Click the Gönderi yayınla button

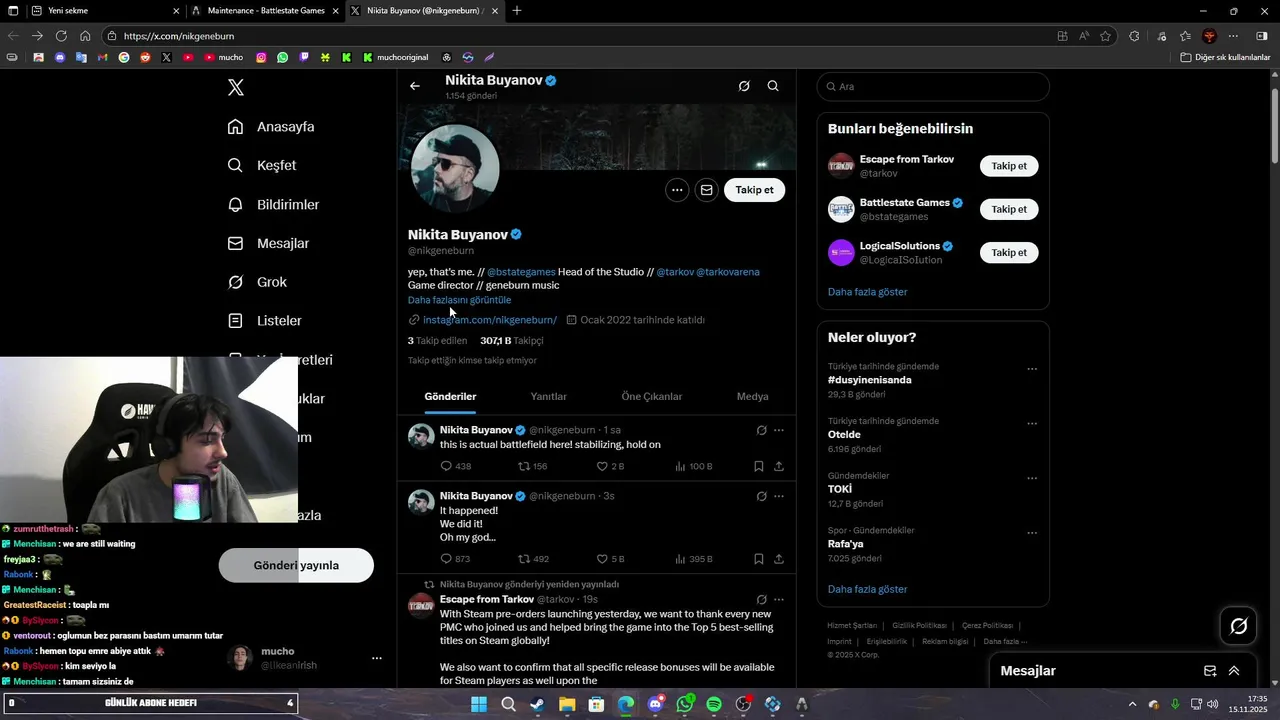click(296, 565)
